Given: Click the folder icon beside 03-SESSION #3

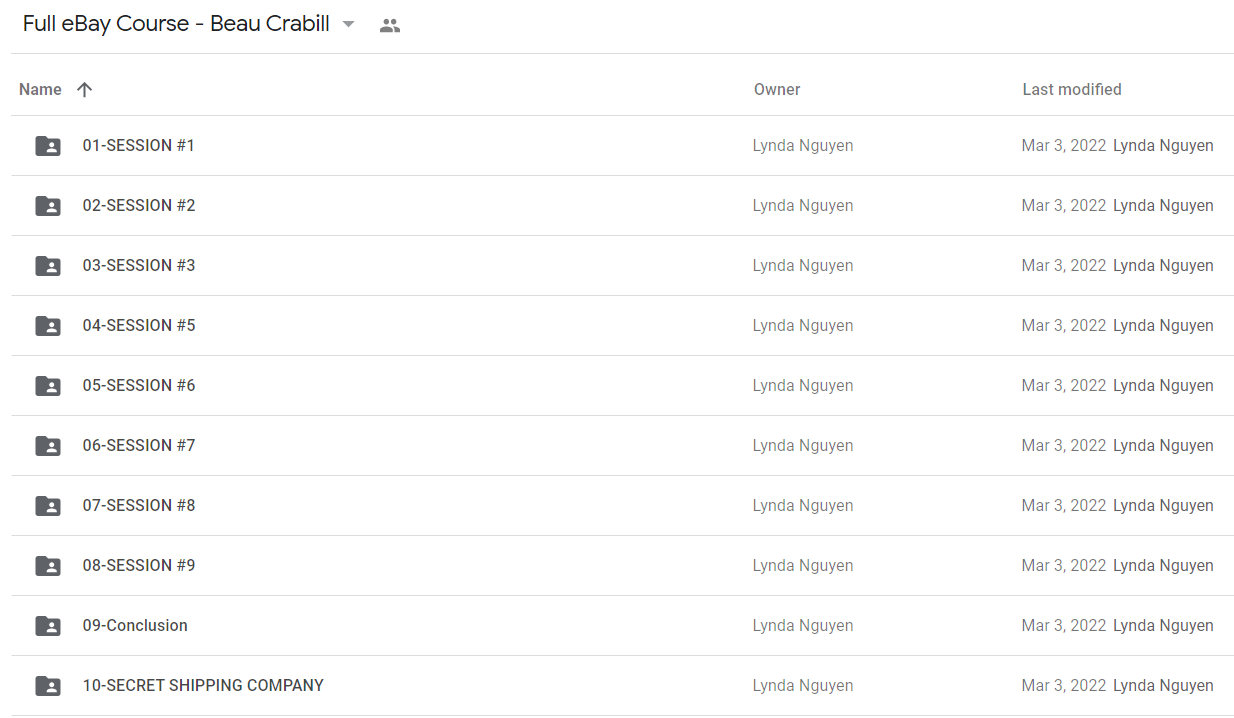Looking at the screenshot, I should [x=48, y=266].
